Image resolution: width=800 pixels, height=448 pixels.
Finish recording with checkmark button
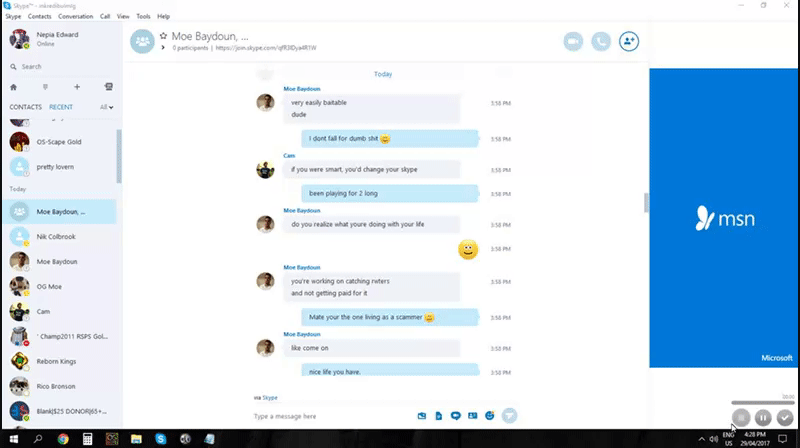[785, 418]
